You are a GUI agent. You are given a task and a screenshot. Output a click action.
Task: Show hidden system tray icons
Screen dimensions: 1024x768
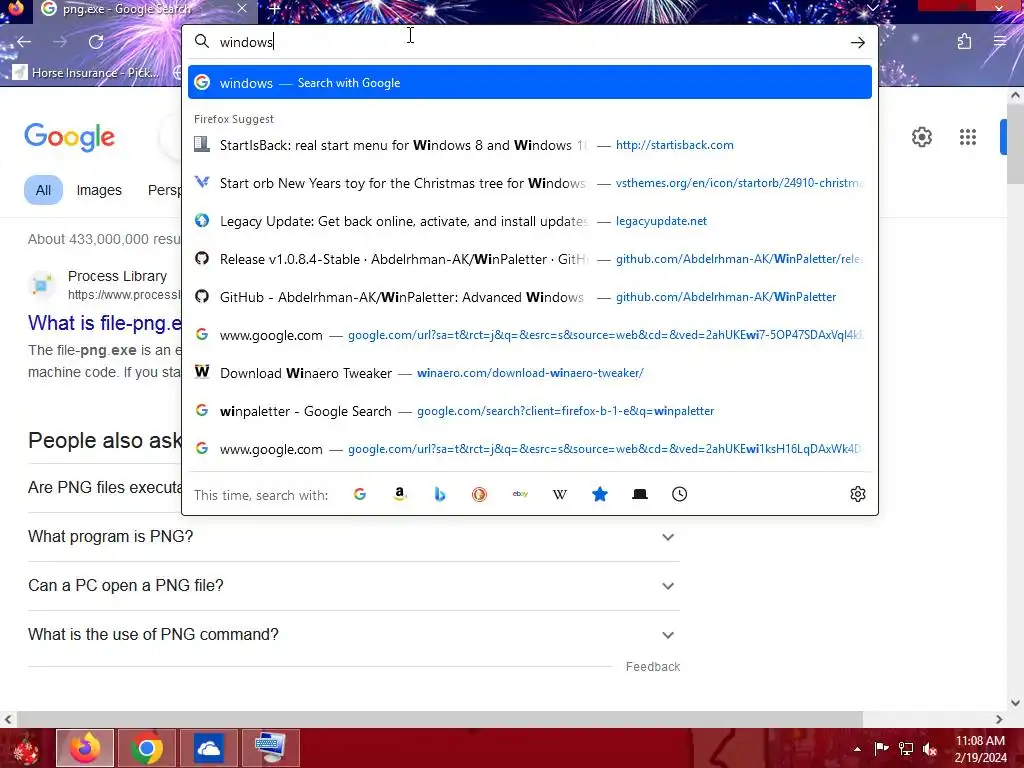(857, 749)
